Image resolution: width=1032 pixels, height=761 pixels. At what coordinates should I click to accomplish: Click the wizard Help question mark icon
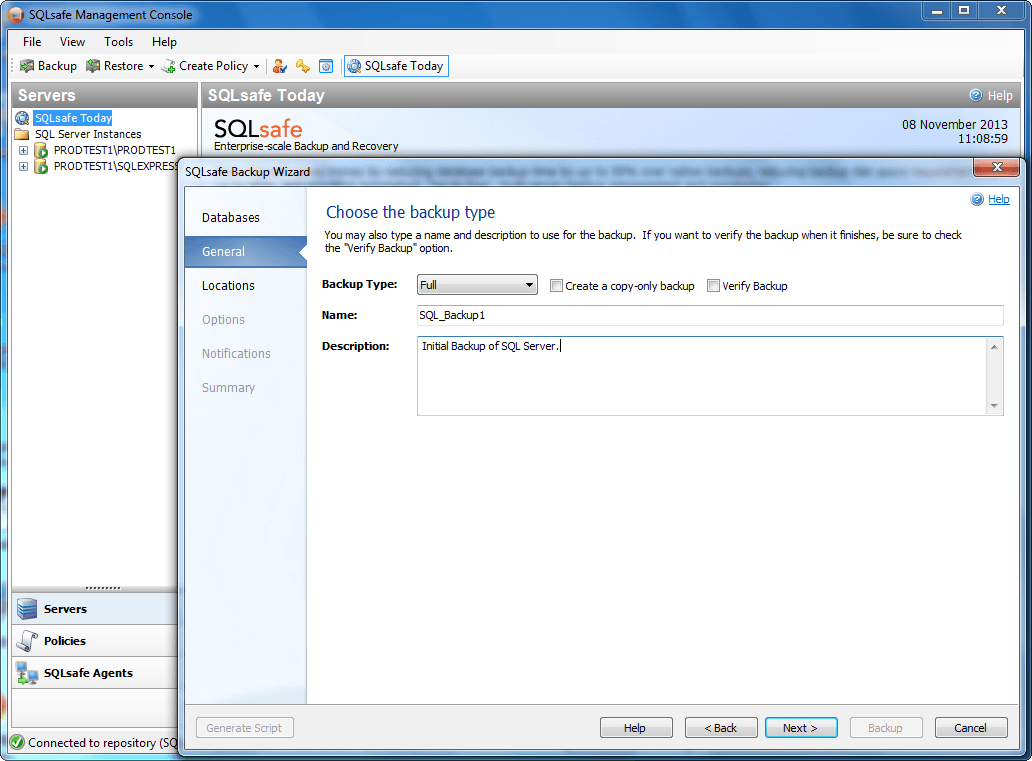click(x=977, y=199)
